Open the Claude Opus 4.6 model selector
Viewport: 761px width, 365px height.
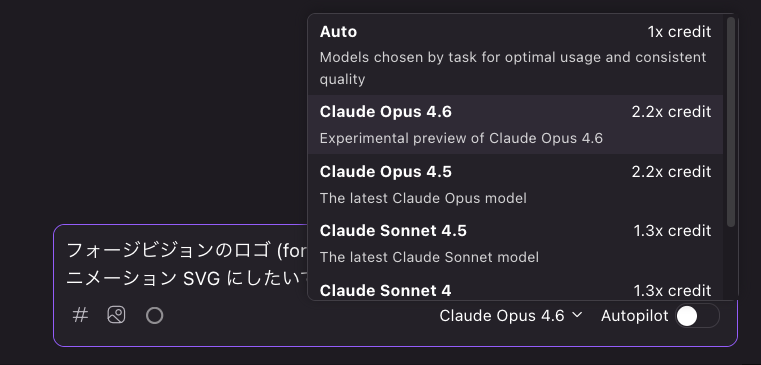tap(511, 316)
